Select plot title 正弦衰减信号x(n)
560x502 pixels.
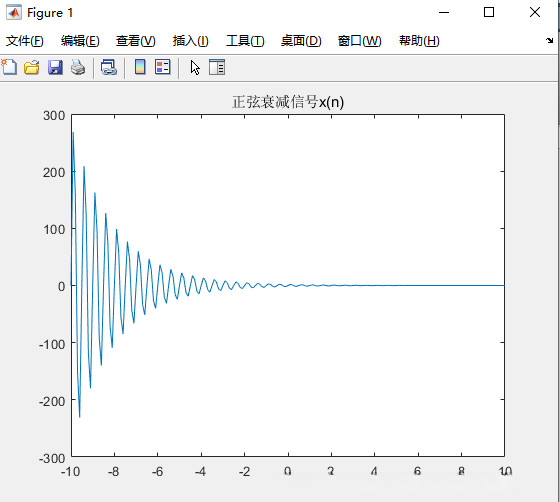click(x=288, y=102)
